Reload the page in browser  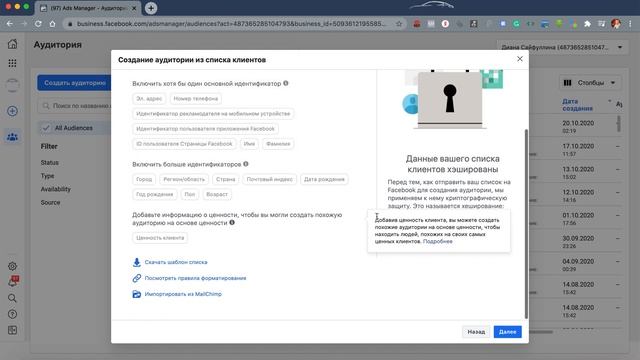click(38, 24)
